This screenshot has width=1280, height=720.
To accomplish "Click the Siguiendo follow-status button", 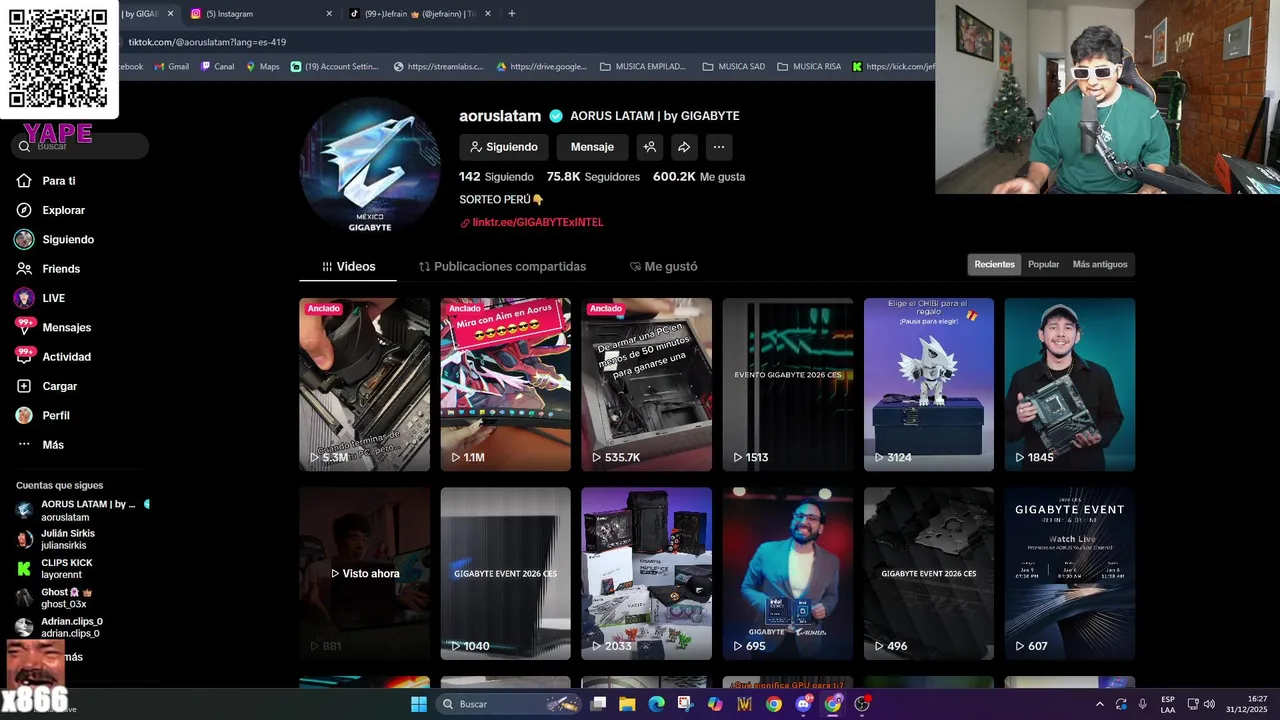I will click(x=504, y=147).
